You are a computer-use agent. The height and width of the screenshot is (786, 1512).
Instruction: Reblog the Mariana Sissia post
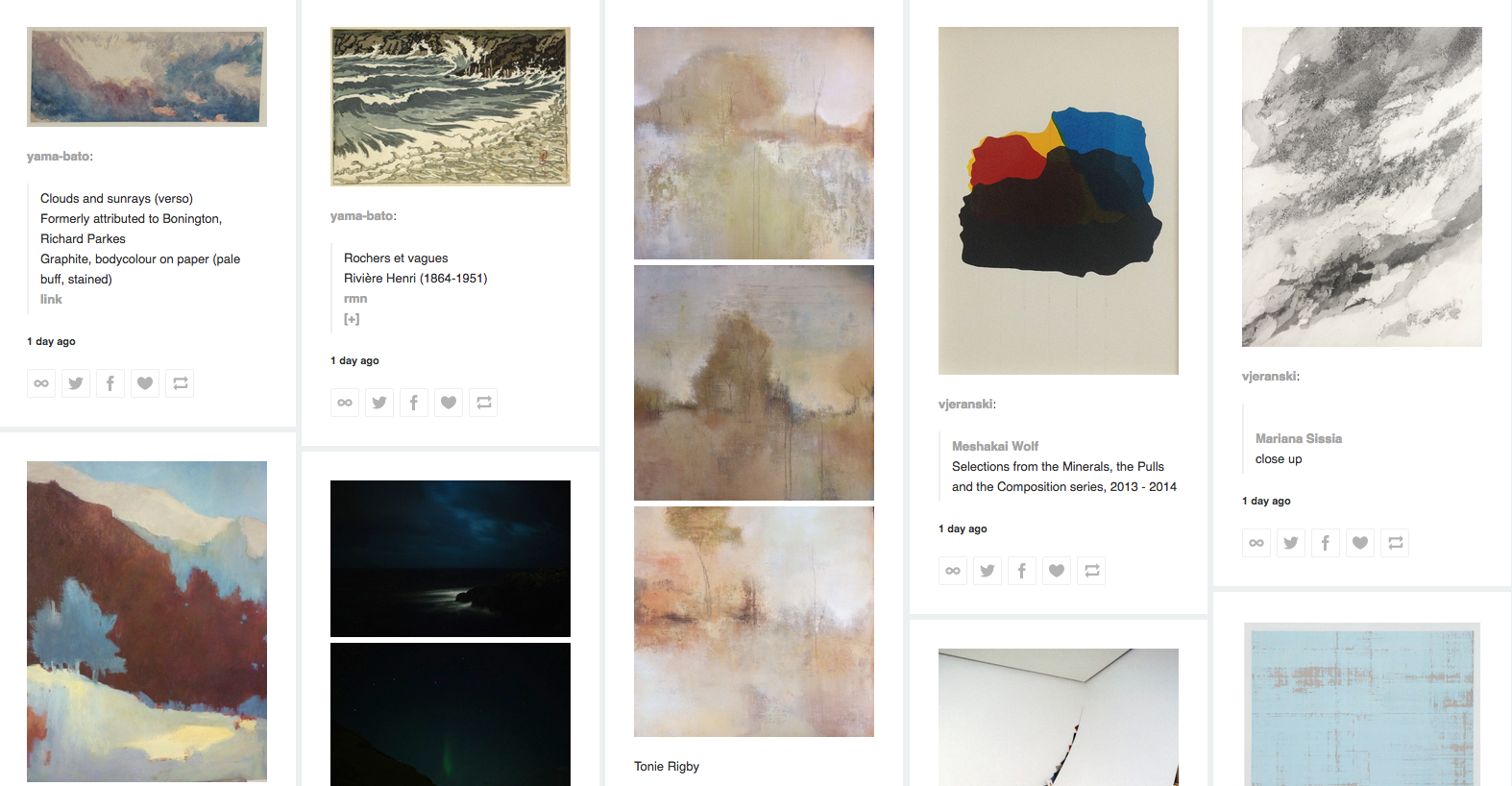pos(1395,543)
